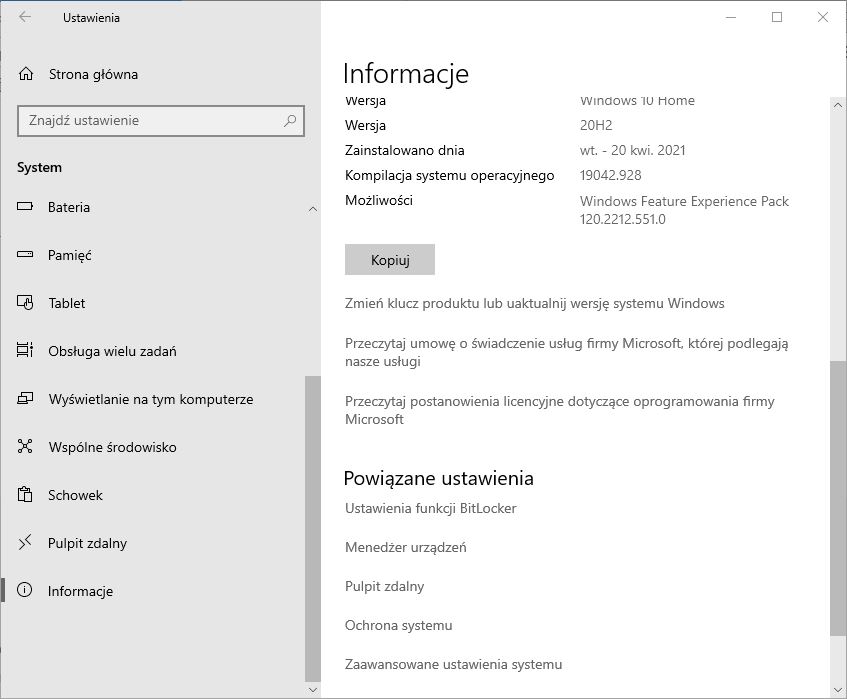Open the Pamięć settings page
The height and width of the screenshot is (699, 847).
(70, 255)
